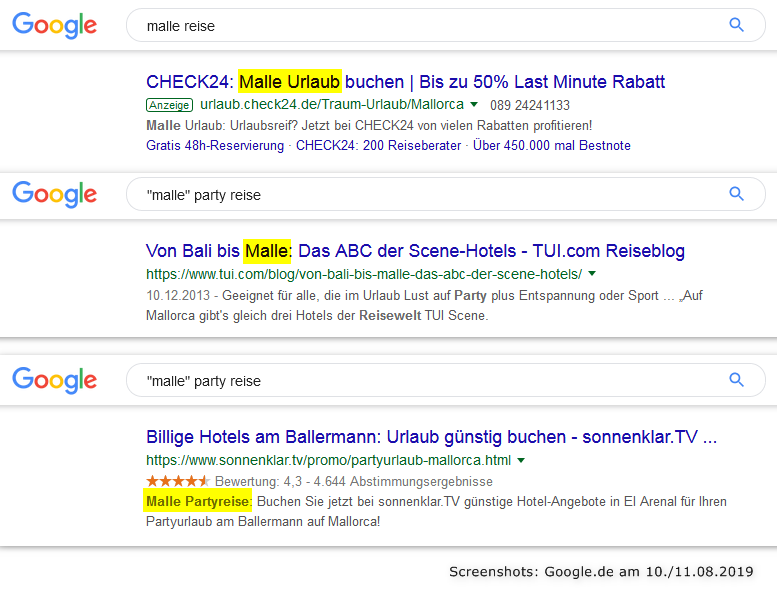Focus the search field above the TUI.com result
The width and height of the screenshot is (777, 595).
420,194
